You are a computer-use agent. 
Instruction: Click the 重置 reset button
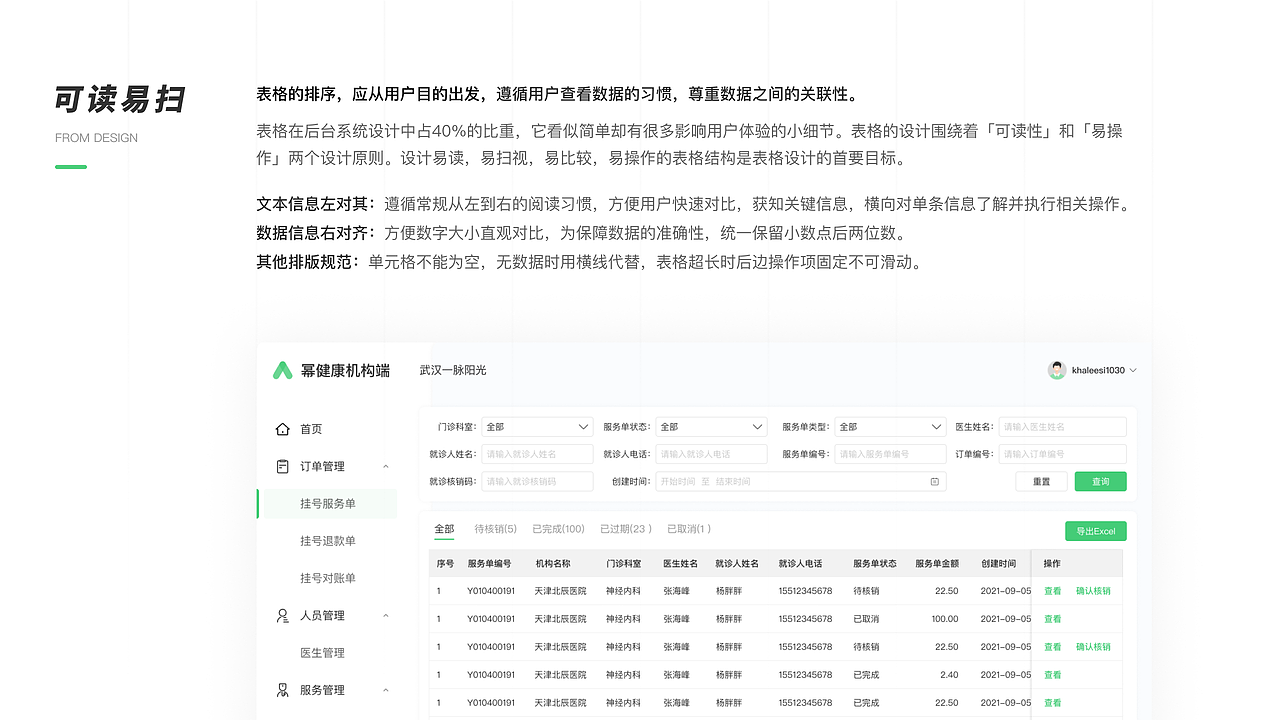pos(1041,481)
